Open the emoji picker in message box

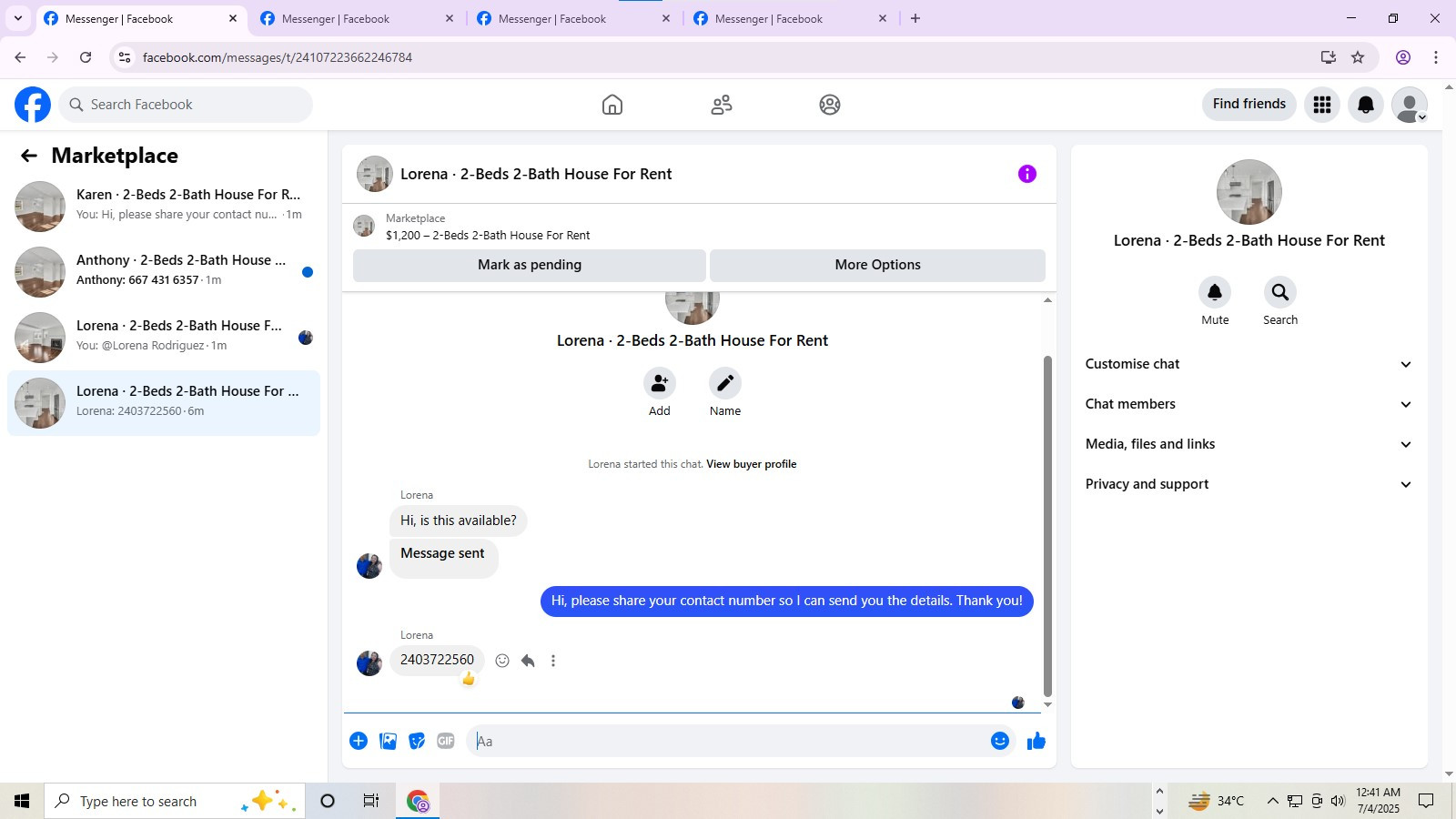click(x=1000, y=741)
